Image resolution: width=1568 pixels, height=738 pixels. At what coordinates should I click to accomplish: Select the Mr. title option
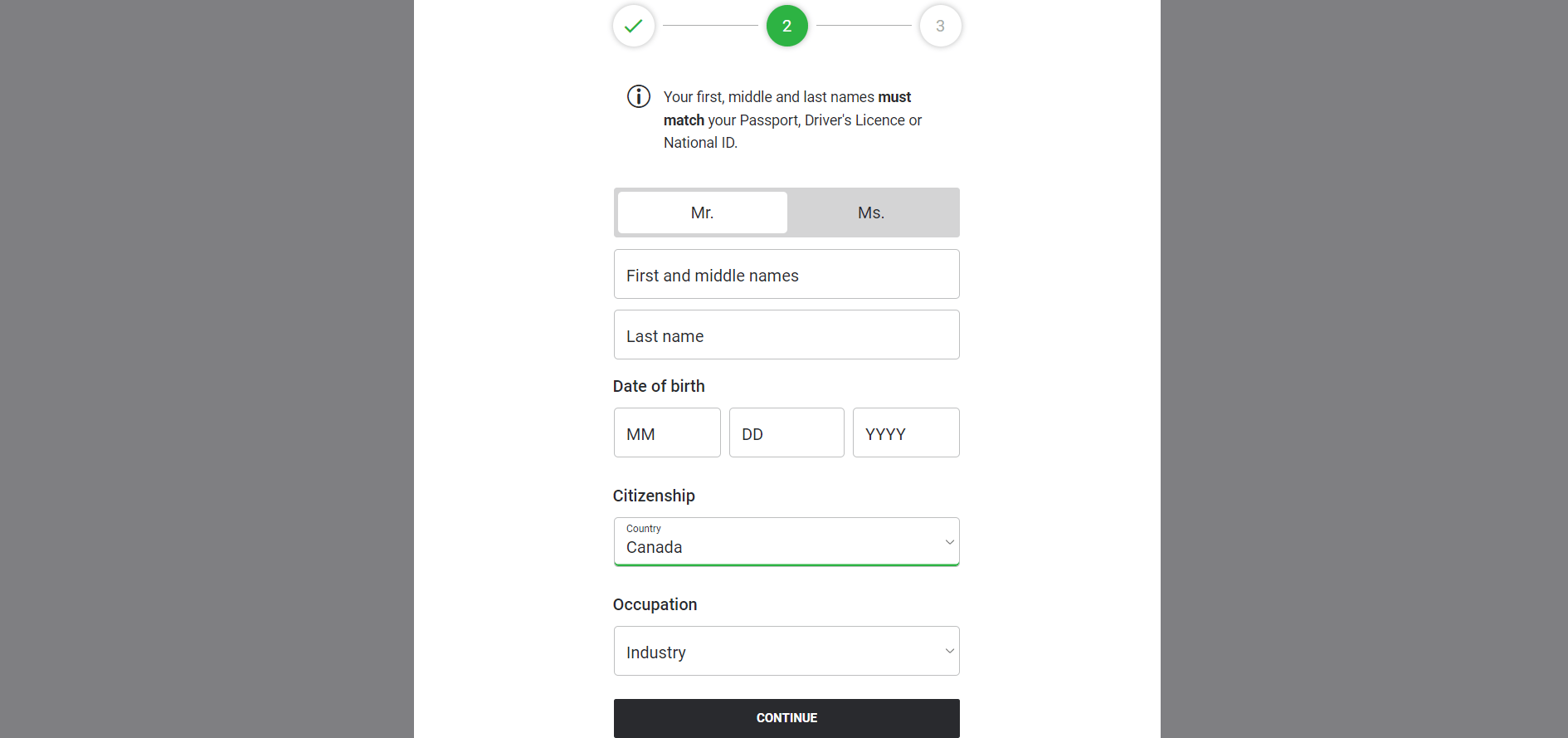pos(701,213)
